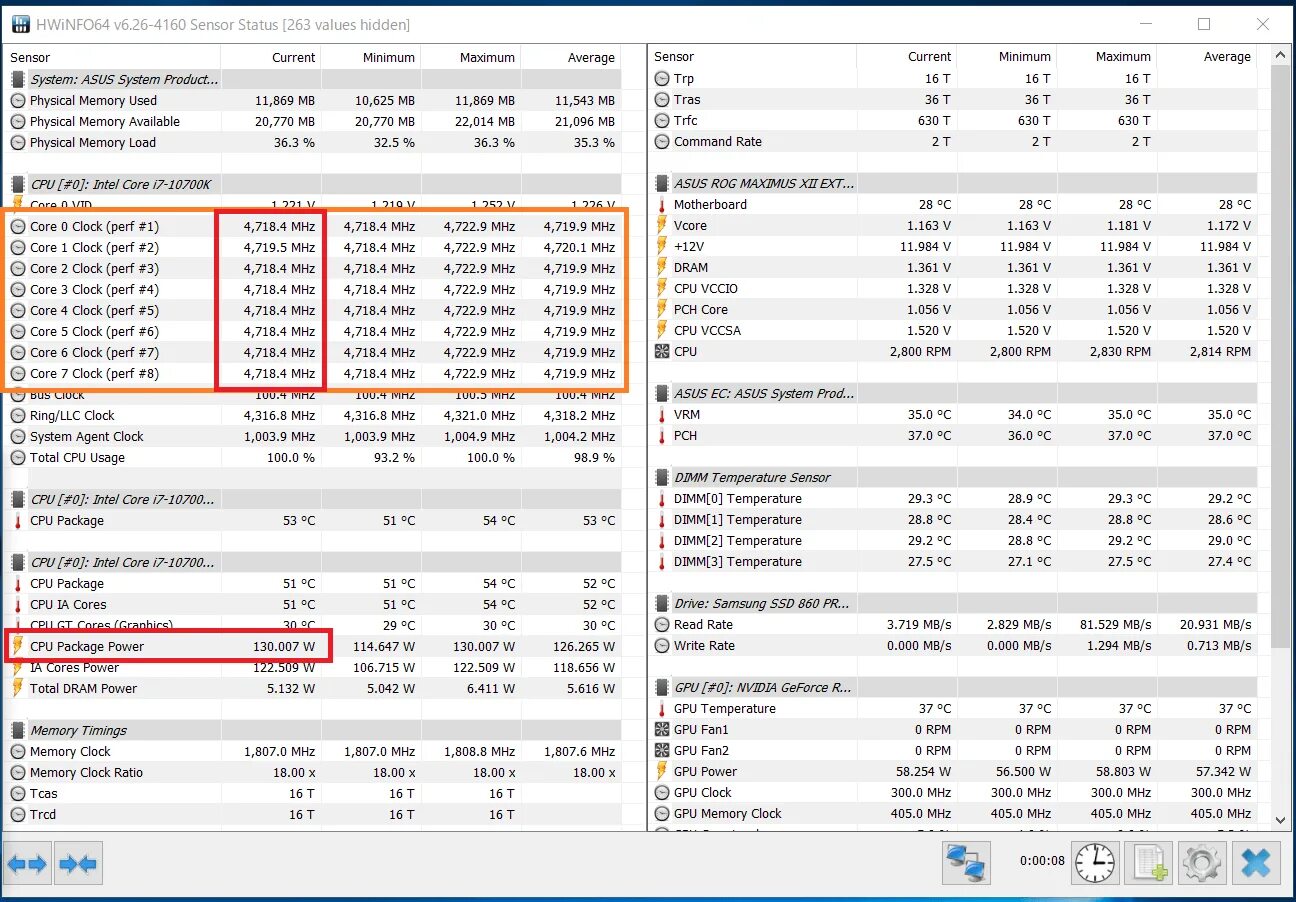Select the Memory Timings group header
Screen dimensions: 1296x902
click(x=313, y=731)
